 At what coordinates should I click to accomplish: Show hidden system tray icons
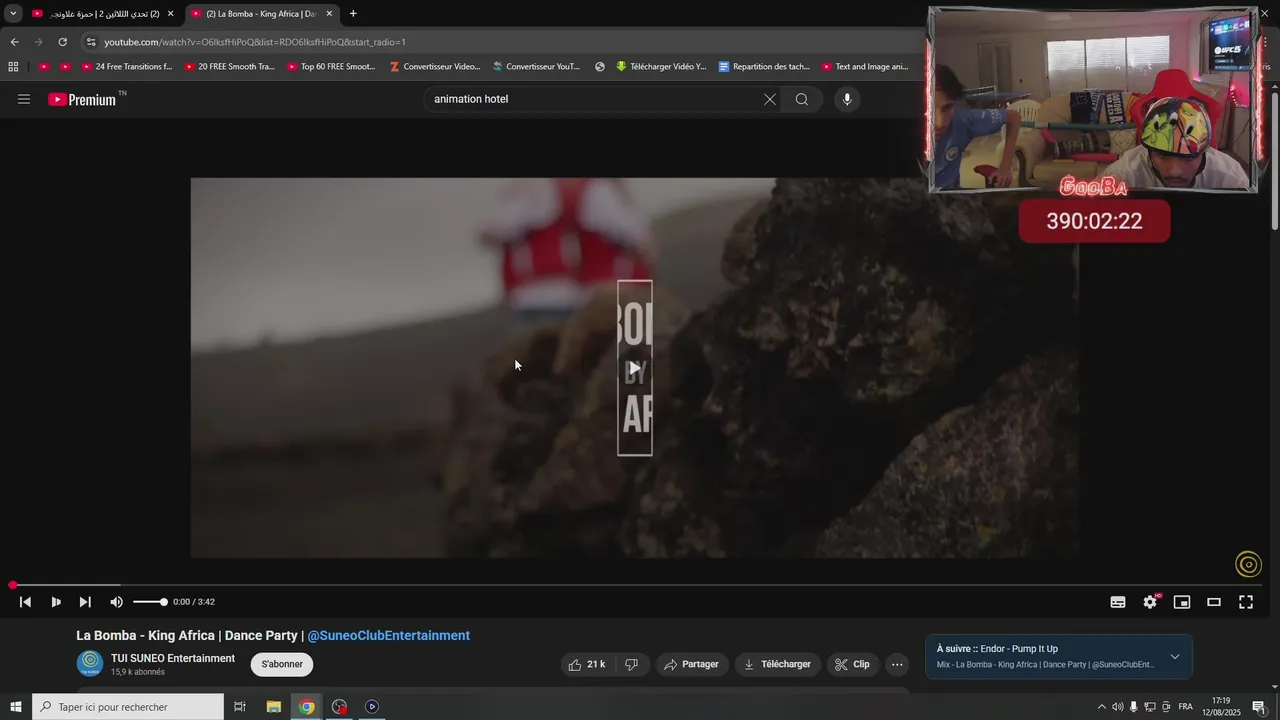point(1102,707)
